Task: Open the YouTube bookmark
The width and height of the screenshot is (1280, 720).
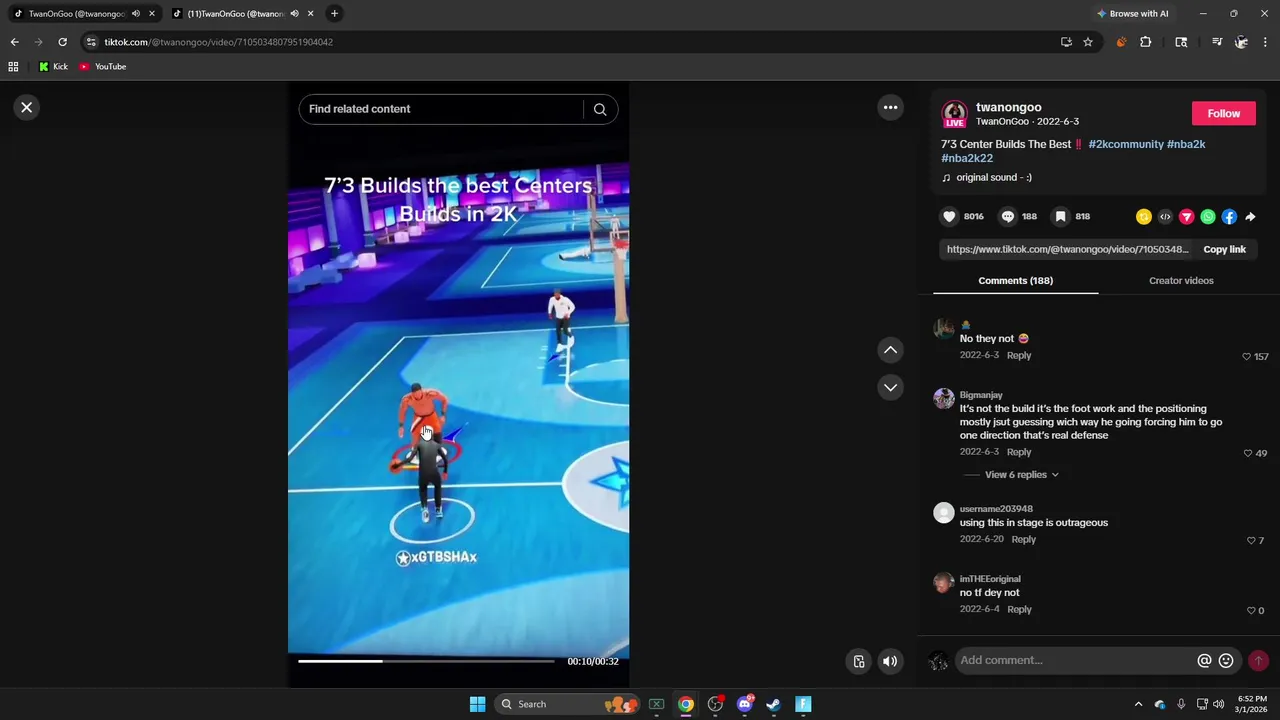Action: tap(102, 67)
